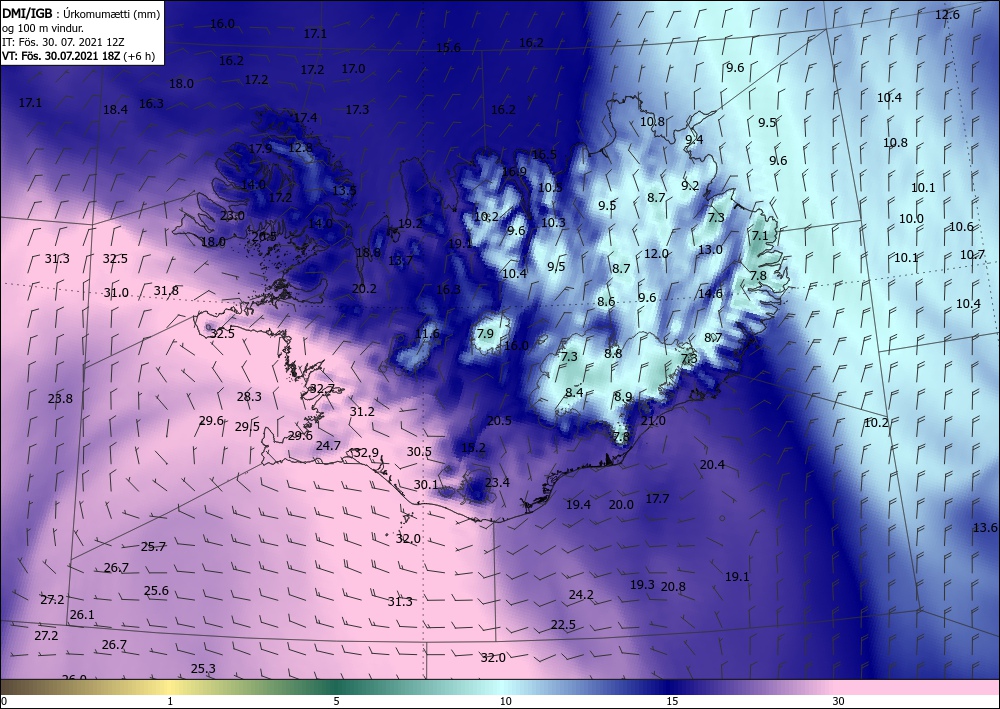Click the 18.4 value on the map
Image resolution: width=1000 pixels, height=709 pixels.
coord(115,110)
